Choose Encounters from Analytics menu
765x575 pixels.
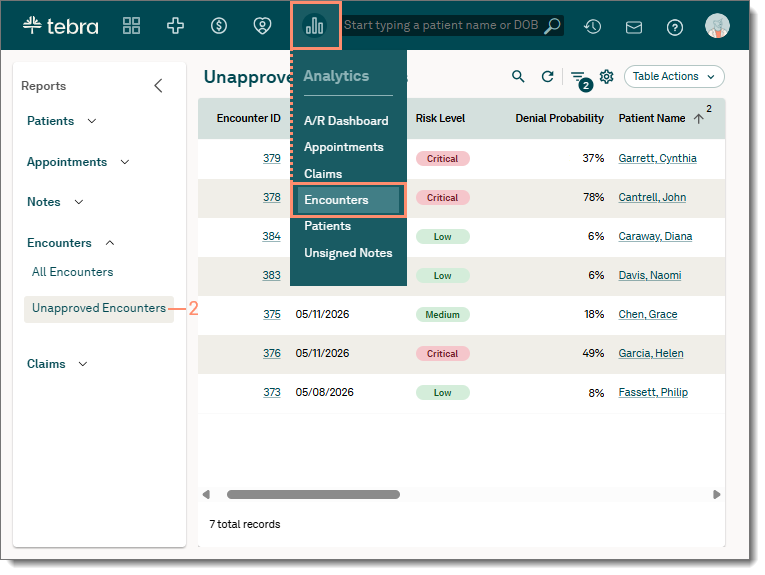(x=348, y=200)
